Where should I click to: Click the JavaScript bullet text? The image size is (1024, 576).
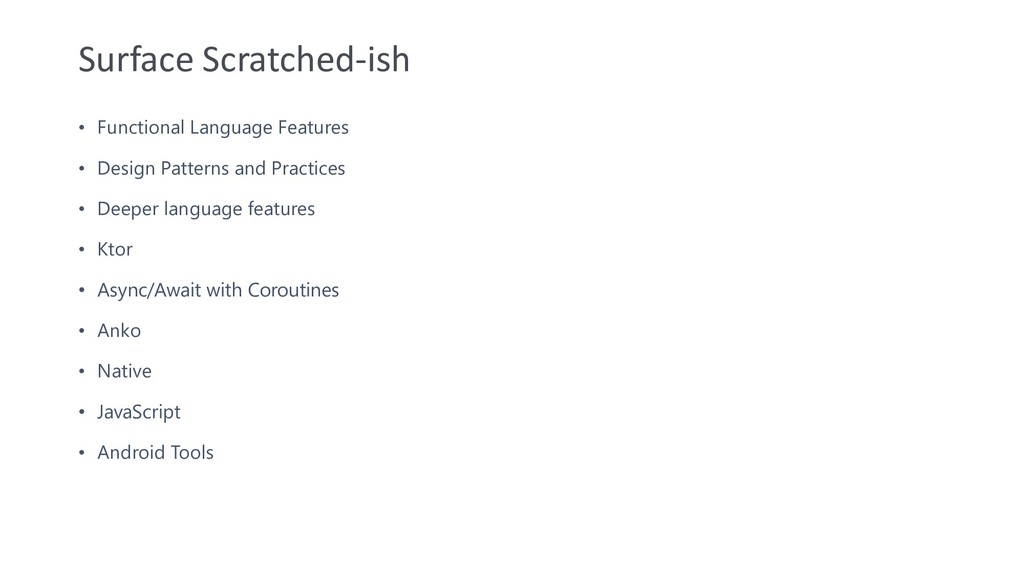click(138, 412)
